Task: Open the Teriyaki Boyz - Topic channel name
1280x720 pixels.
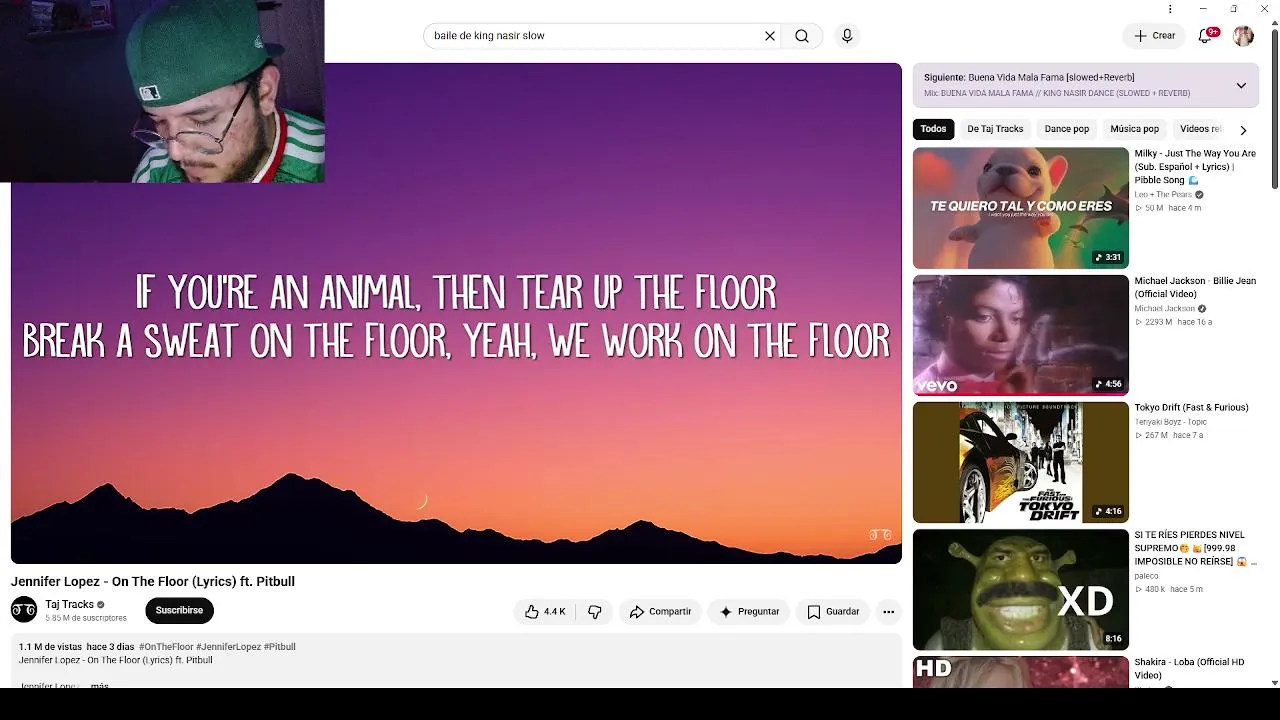Action: (x=1170, y=422)
